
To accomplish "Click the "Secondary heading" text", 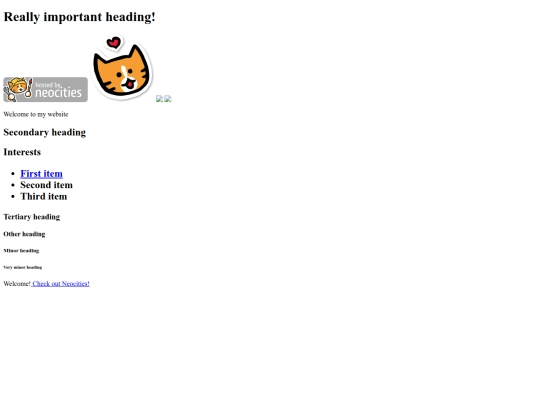I will [x=44, y=132].
